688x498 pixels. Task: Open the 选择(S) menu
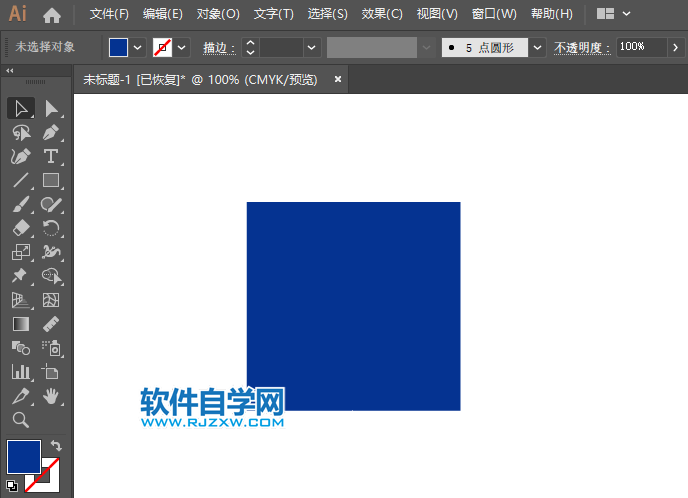tap(328, 14)
